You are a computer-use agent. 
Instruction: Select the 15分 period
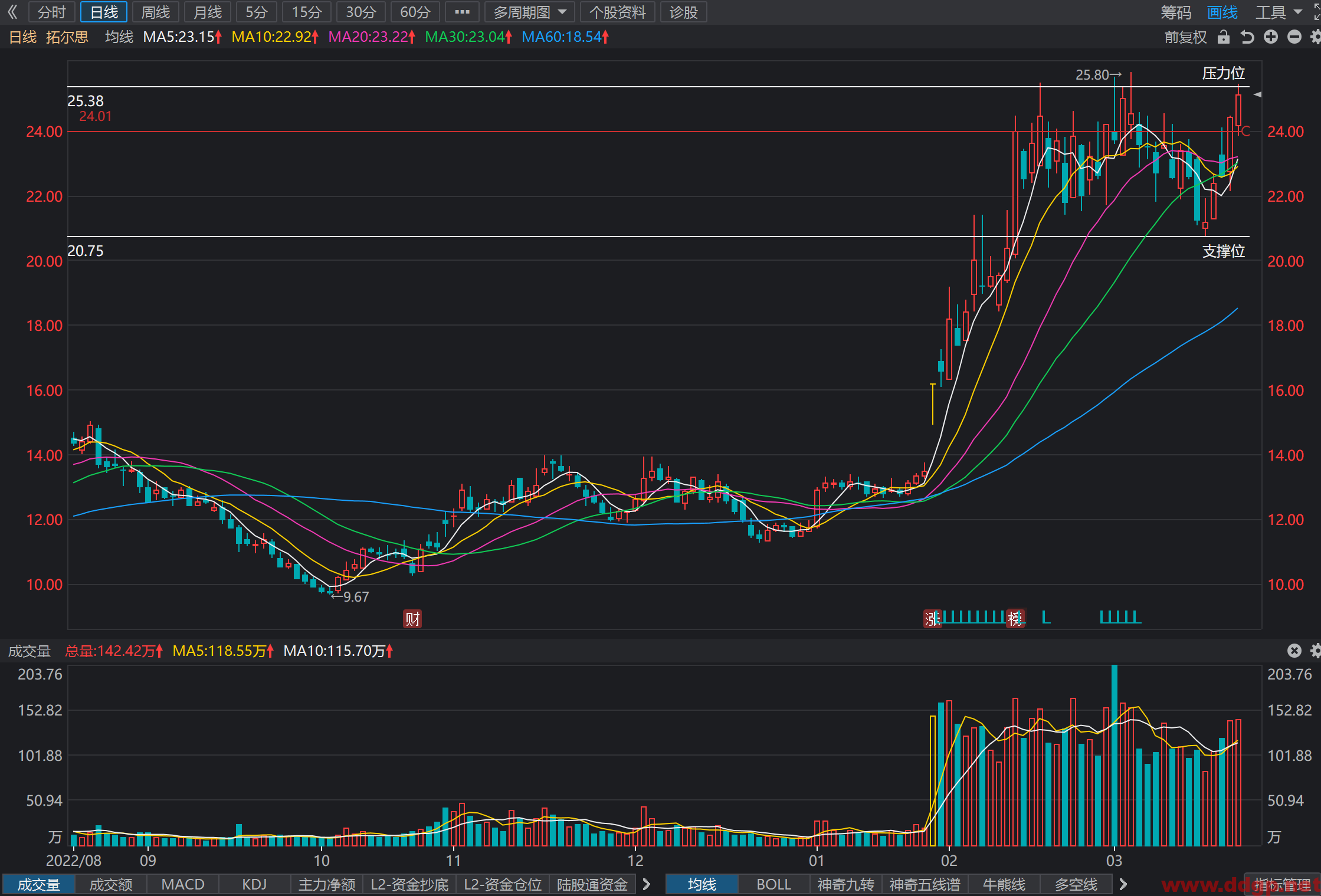[x=307, y=12]
